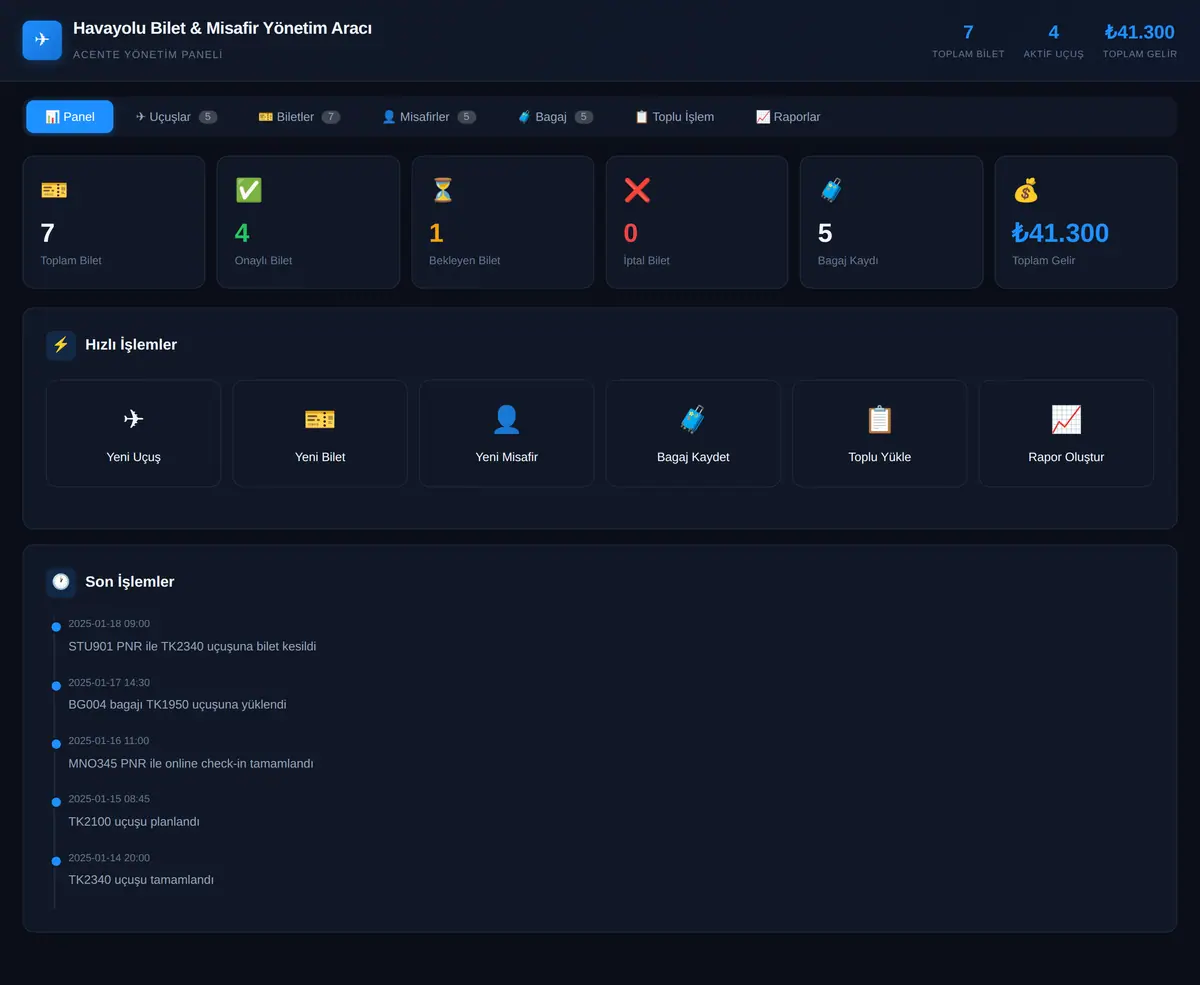The height and width of the screenshot is (985, 1200).
Task: Click "STU901 PNR ile TK2340 uçuşuna bilet kesildi"
Action: click(192, 646)
